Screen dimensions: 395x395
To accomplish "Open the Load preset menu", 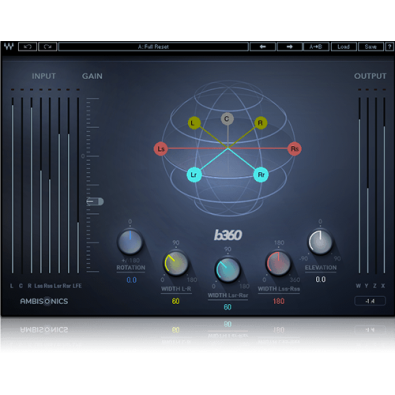I will click(x=343, y=47).
